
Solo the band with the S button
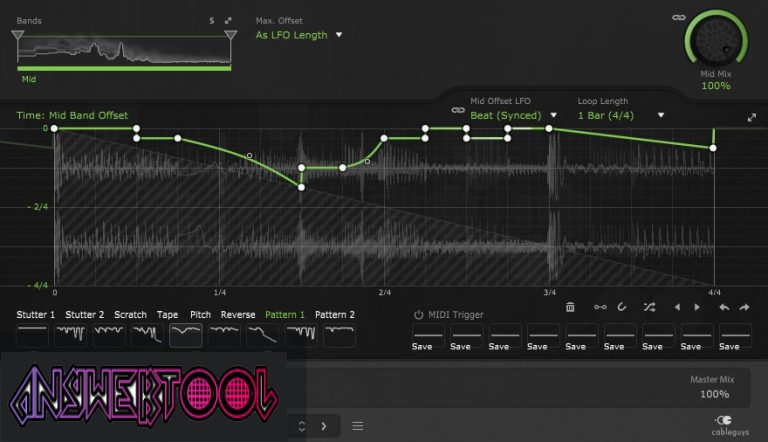click(212, 21)
